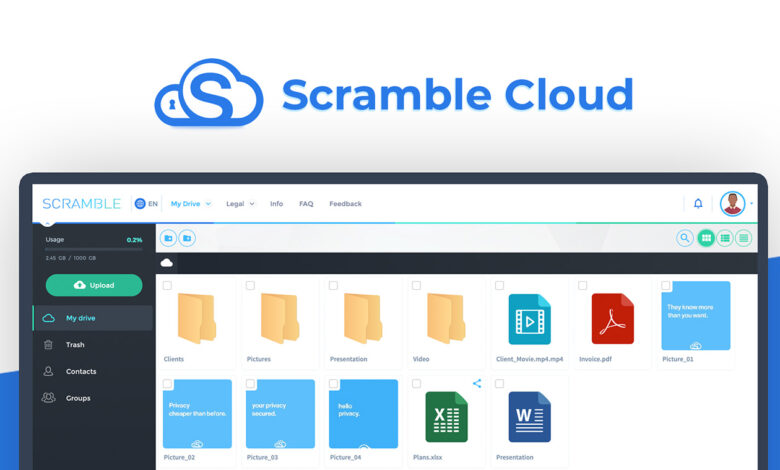Click the Clients folder name label

(x=174, y=359)
